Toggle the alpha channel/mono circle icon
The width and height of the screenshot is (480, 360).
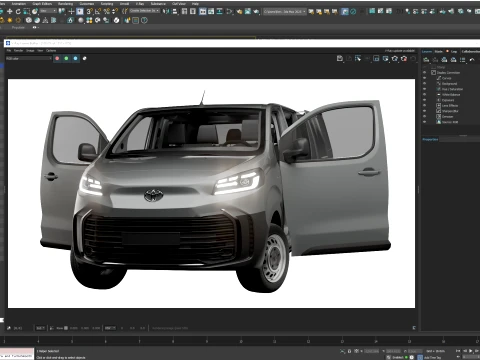(x=85, y=58)
